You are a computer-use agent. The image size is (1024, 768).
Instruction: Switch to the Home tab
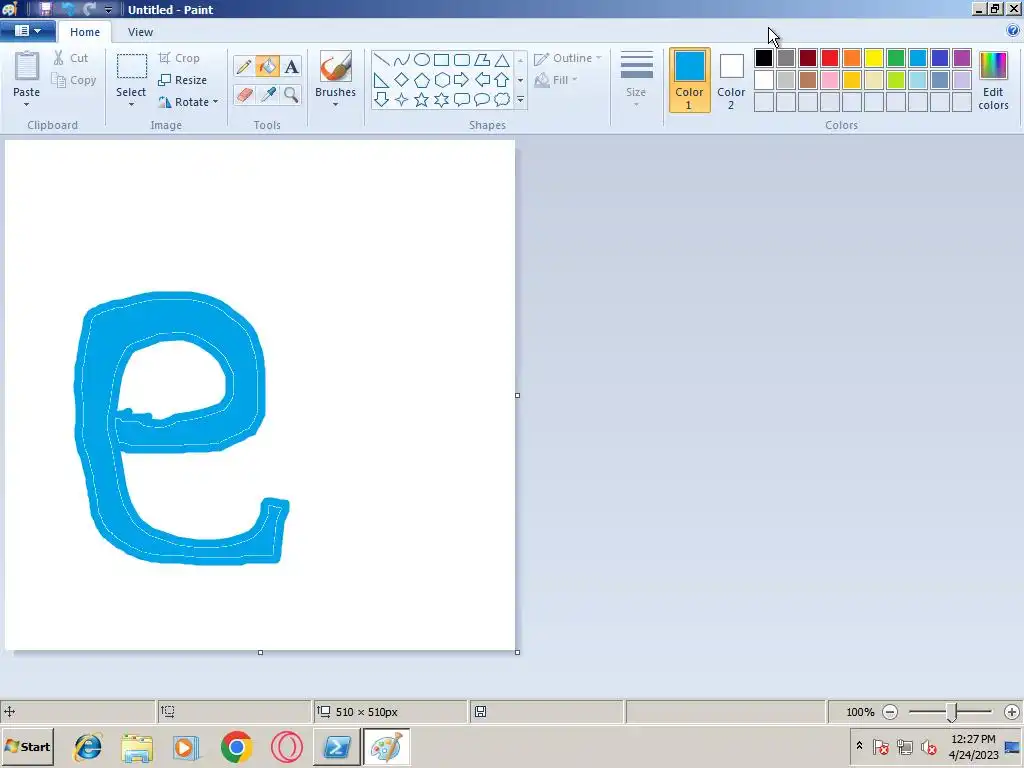tap(85, 32)
